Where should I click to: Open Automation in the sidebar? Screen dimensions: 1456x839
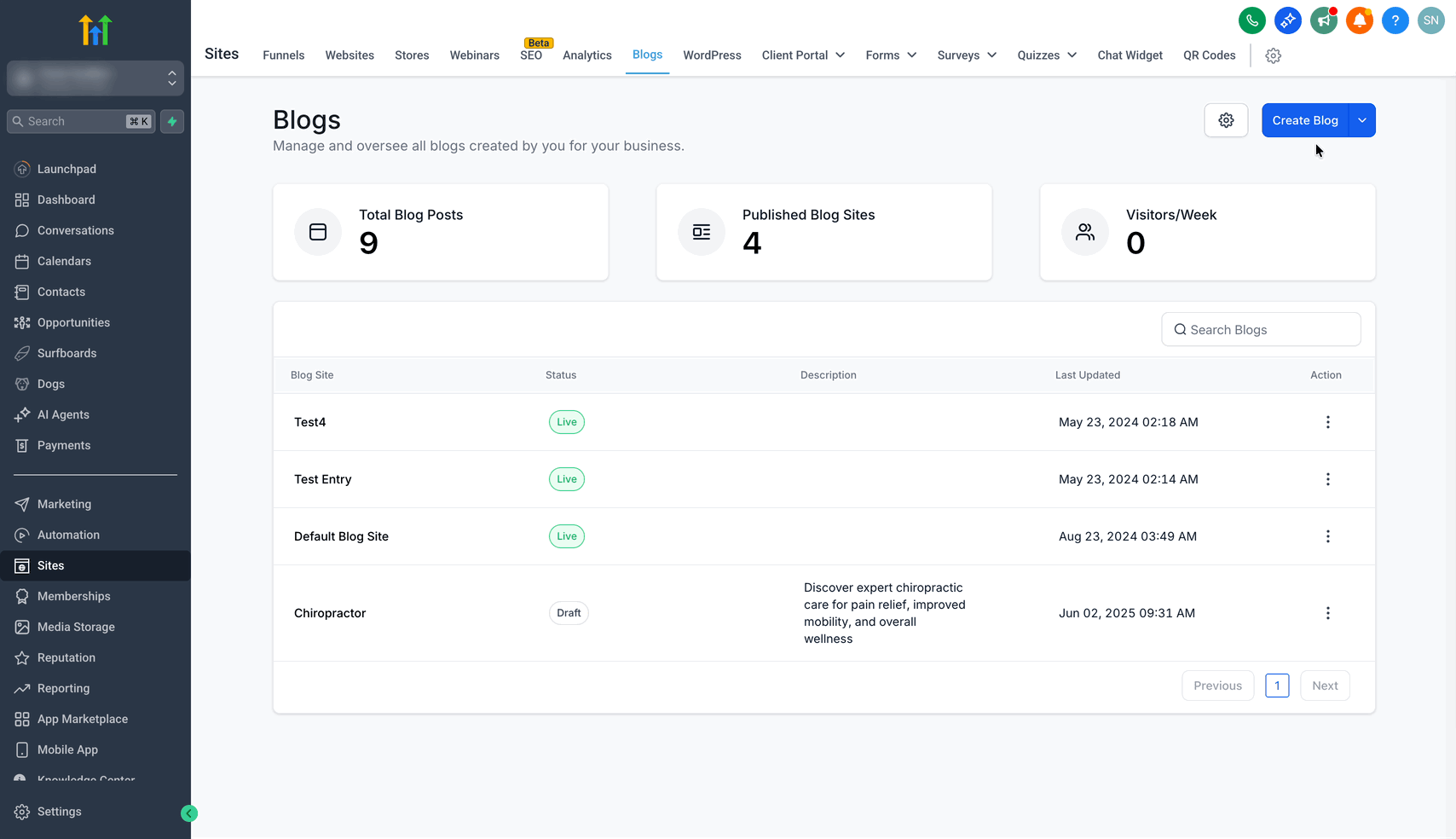pos(68,535)
